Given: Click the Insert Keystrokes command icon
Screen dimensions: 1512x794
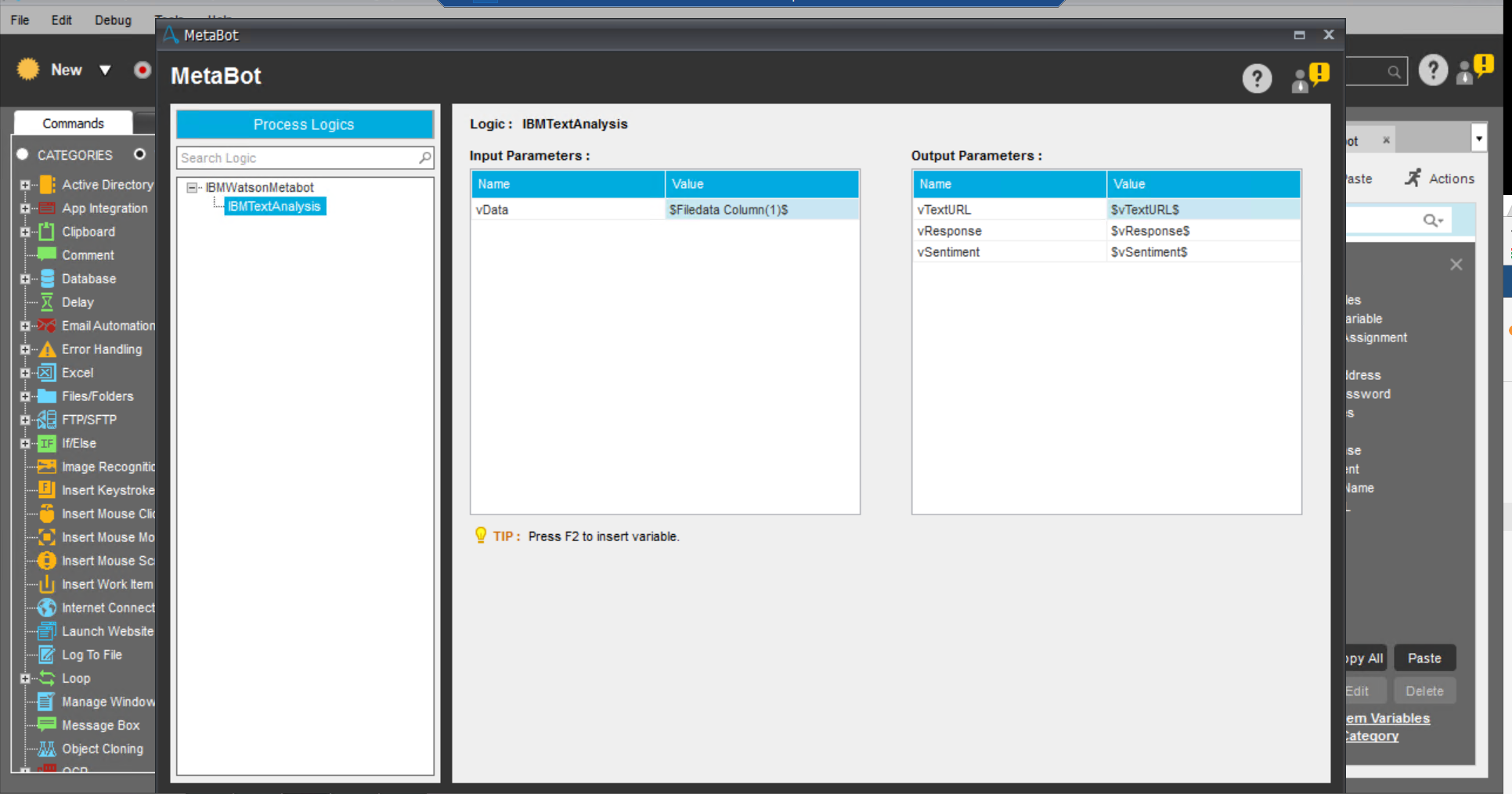Looking at the screenshot, I should 47,490.
